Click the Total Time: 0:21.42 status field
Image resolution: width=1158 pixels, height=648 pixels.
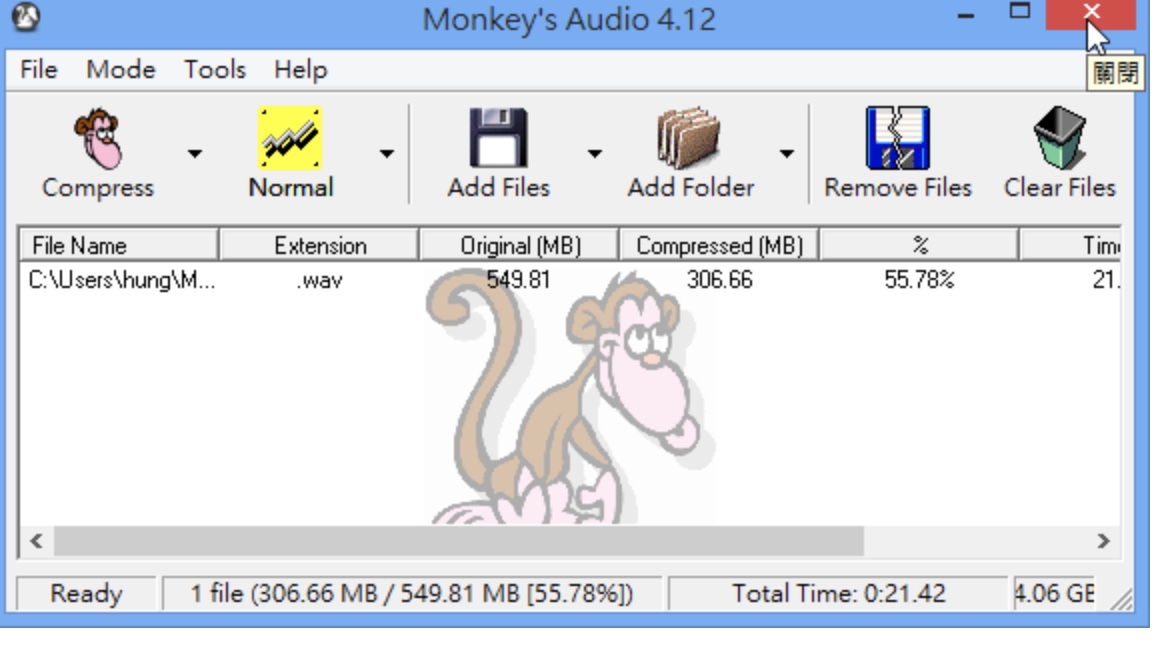click(838, 593)
